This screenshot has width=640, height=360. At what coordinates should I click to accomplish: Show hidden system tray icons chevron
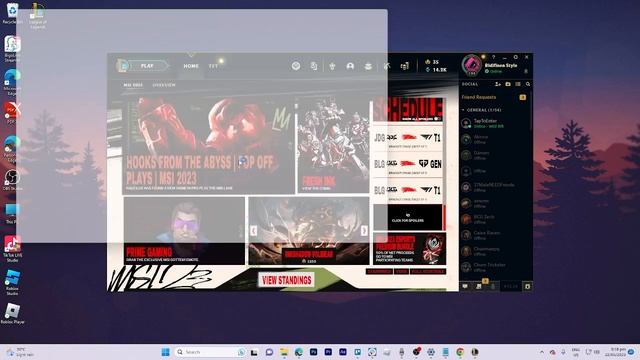coord(542,352)
